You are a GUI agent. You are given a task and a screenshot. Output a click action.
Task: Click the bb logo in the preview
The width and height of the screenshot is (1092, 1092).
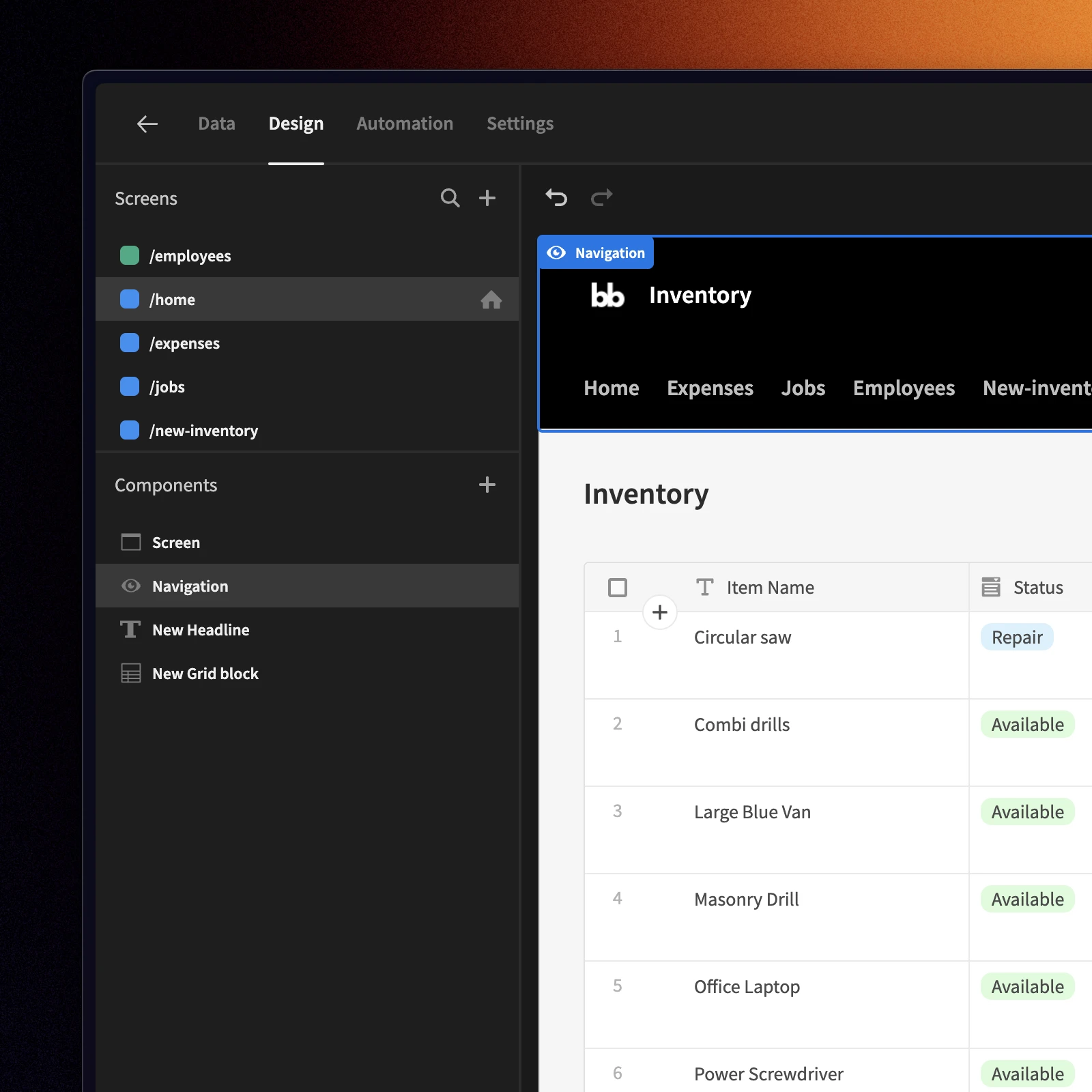[x=607, y=296]
